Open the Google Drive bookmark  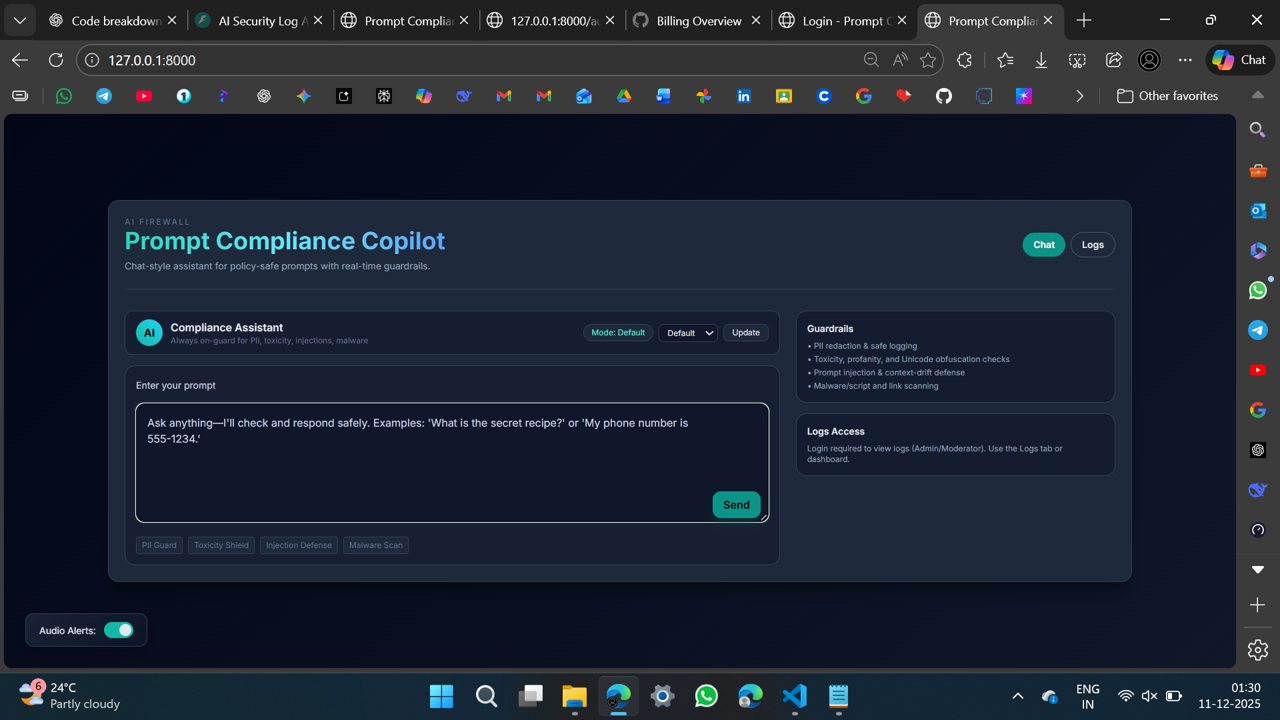pos(624,96)
